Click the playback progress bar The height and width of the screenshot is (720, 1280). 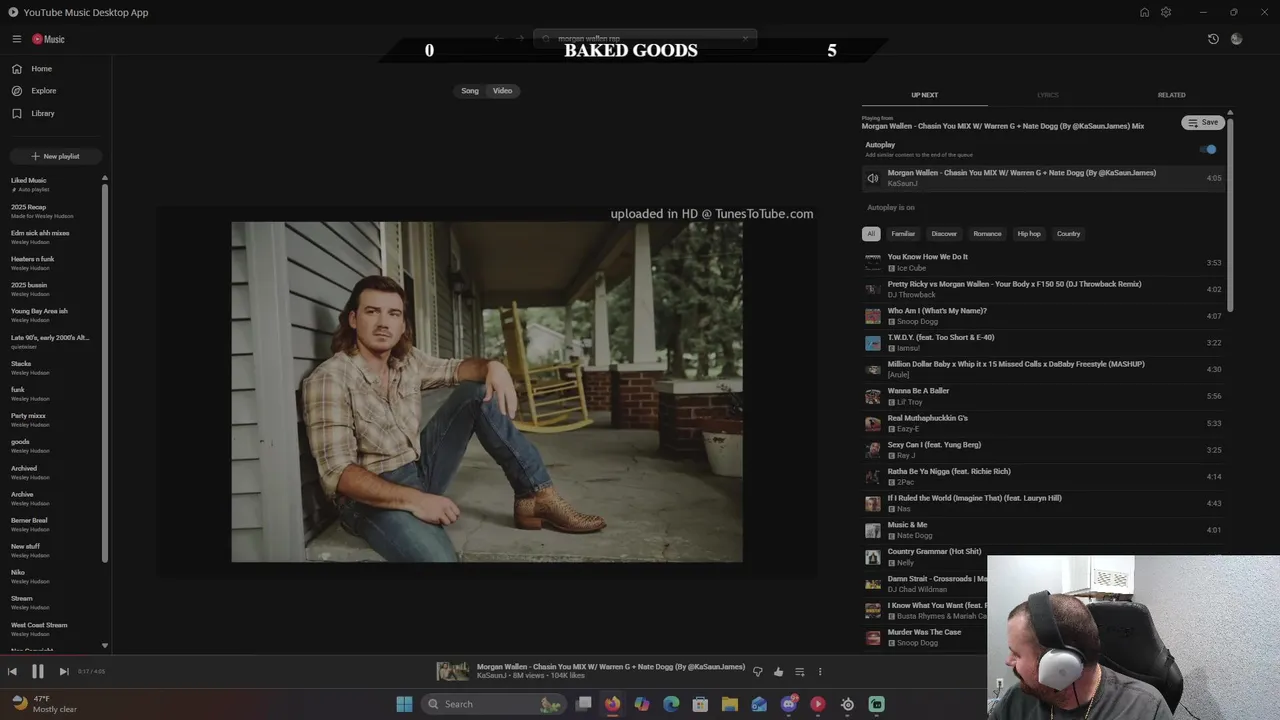coord(640,657)
